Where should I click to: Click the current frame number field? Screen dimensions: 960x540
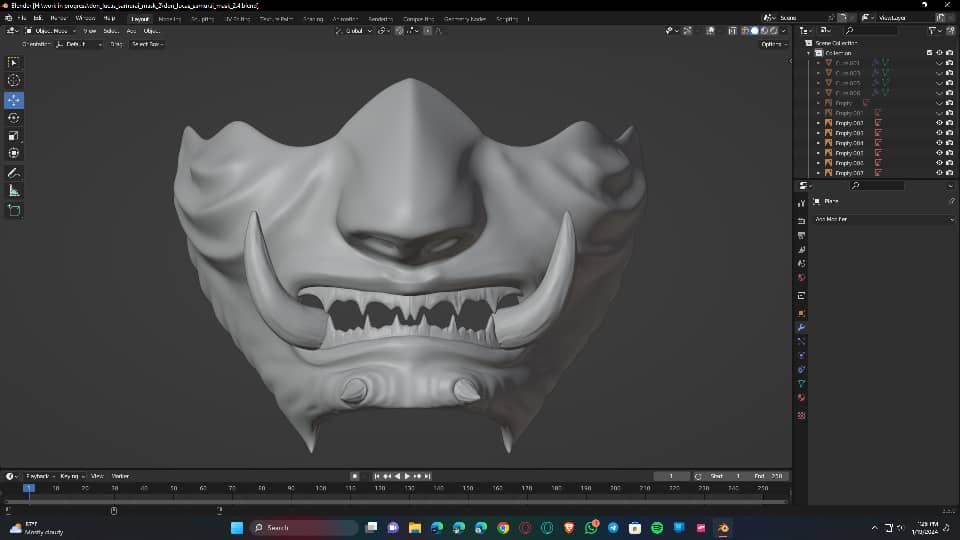click(x=671, y=476)
